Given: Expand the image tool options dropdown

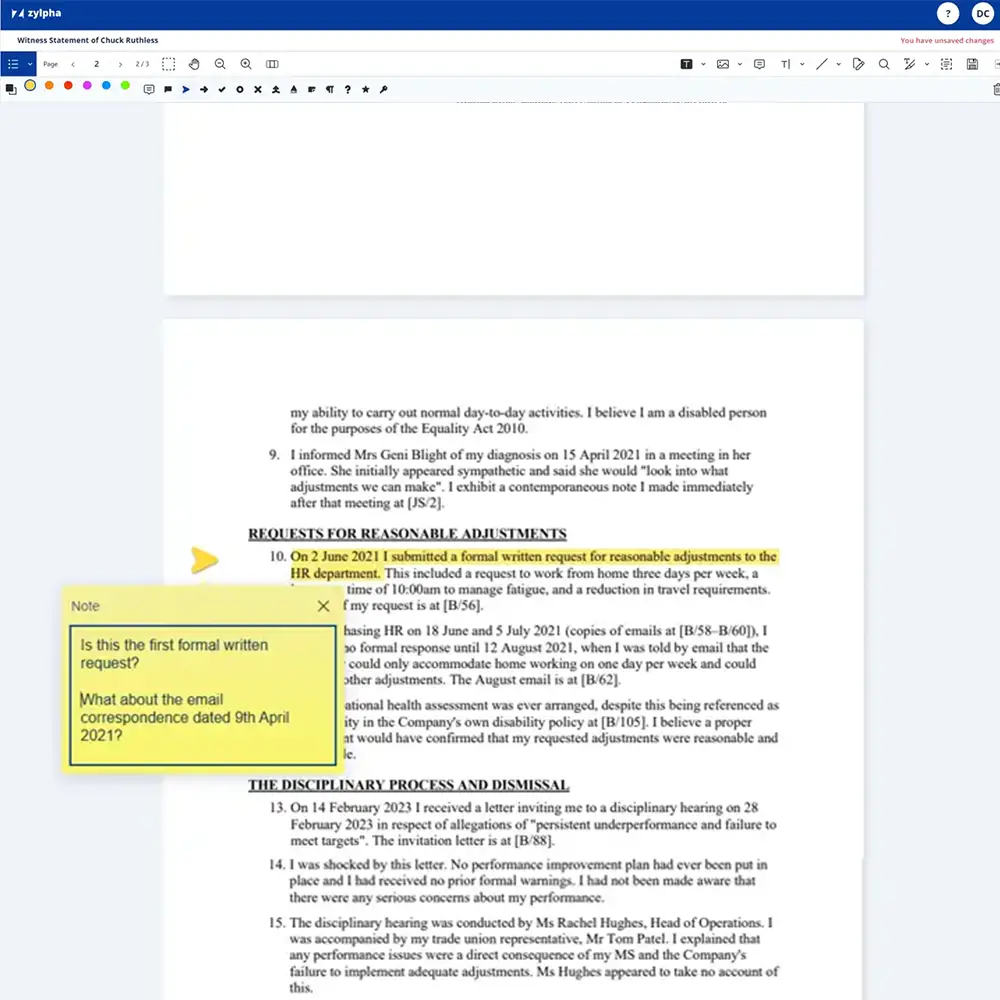Looking at the screenshot, I should [x=739, y=64].
